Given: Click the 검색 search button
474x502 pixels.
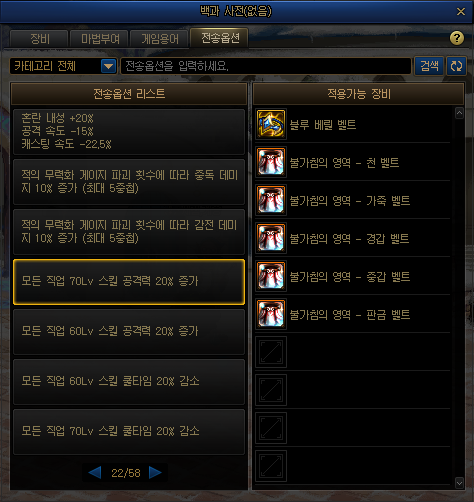Looking at the screenshot, I should click(429, 66).
